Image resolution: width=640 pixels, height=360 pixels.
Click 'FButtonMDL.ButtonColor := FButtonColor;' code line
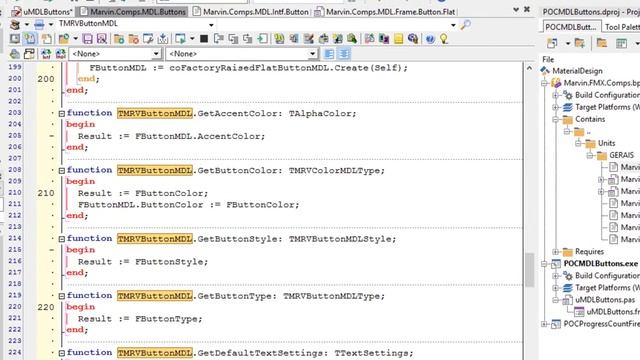[x=189, y=205]
